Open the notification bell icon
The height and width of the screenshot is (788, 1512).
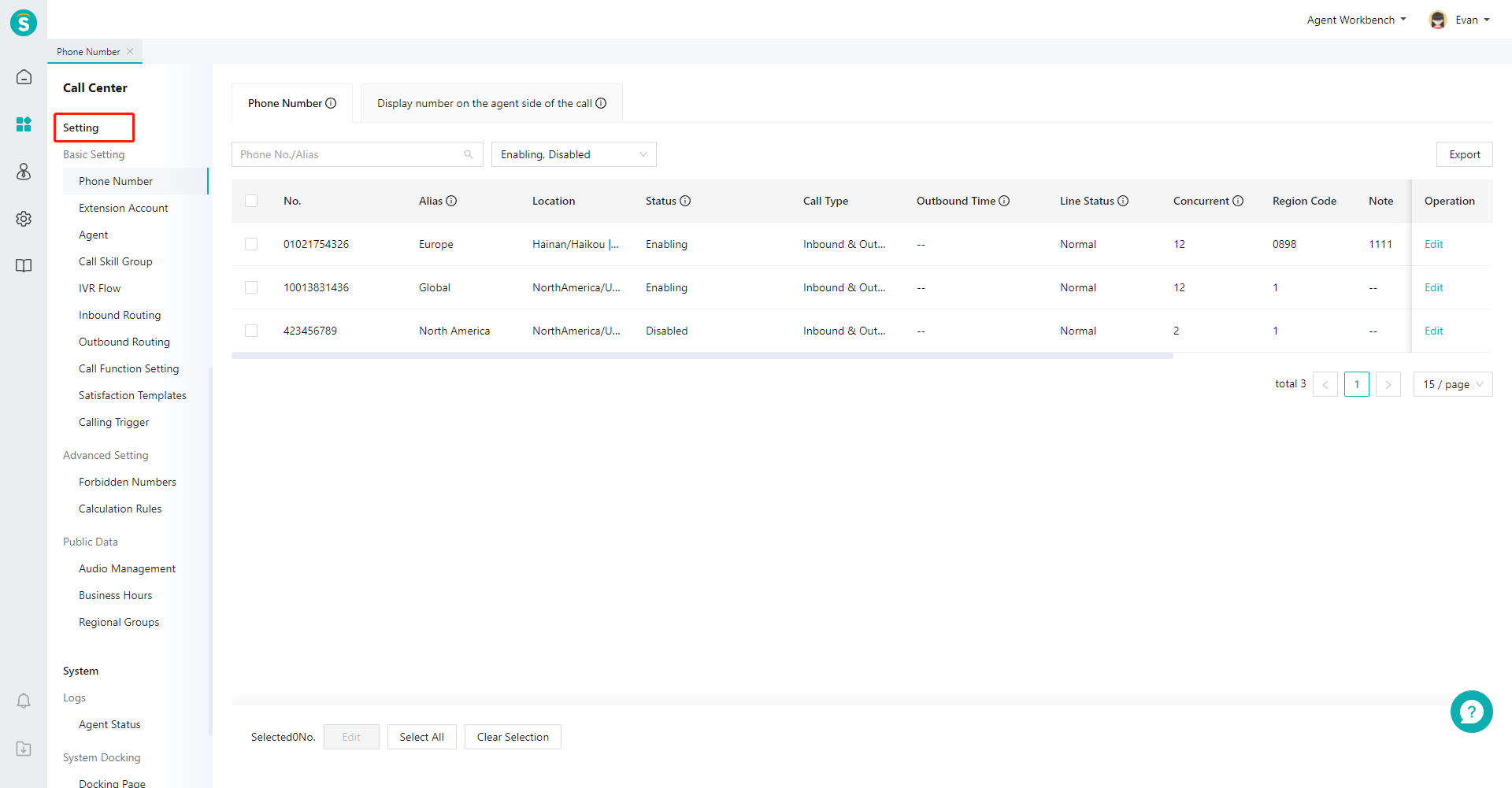[24, 701]
